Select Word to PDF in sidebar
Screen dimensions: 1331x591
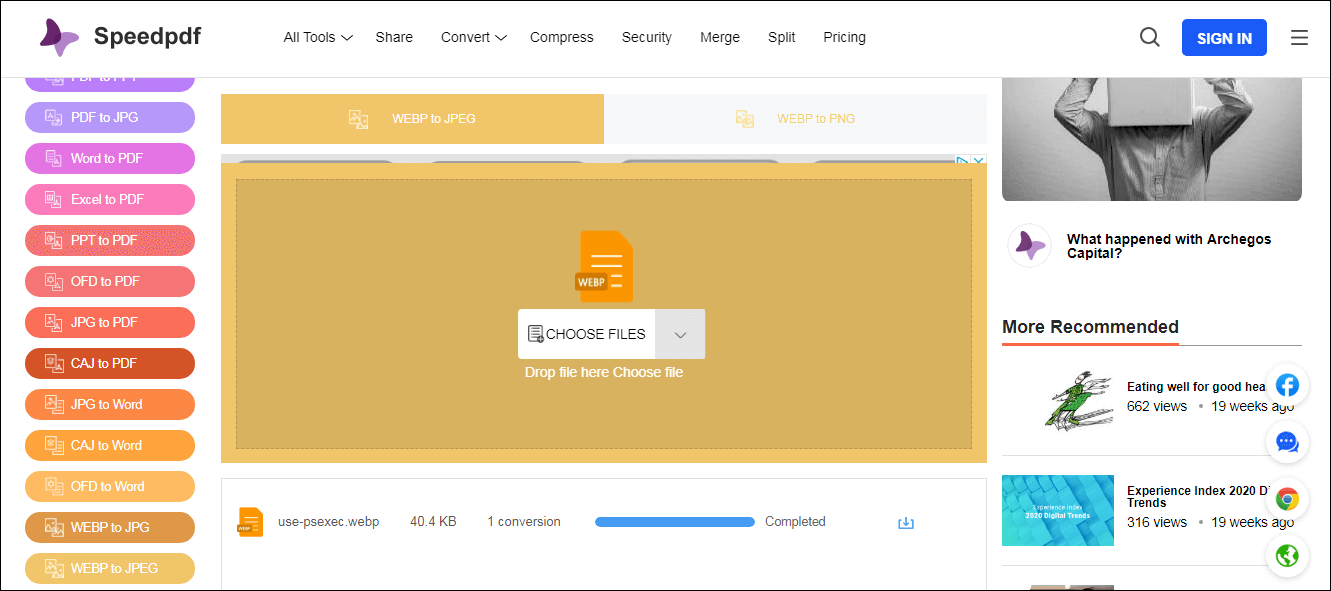click(x=110, y=158)
